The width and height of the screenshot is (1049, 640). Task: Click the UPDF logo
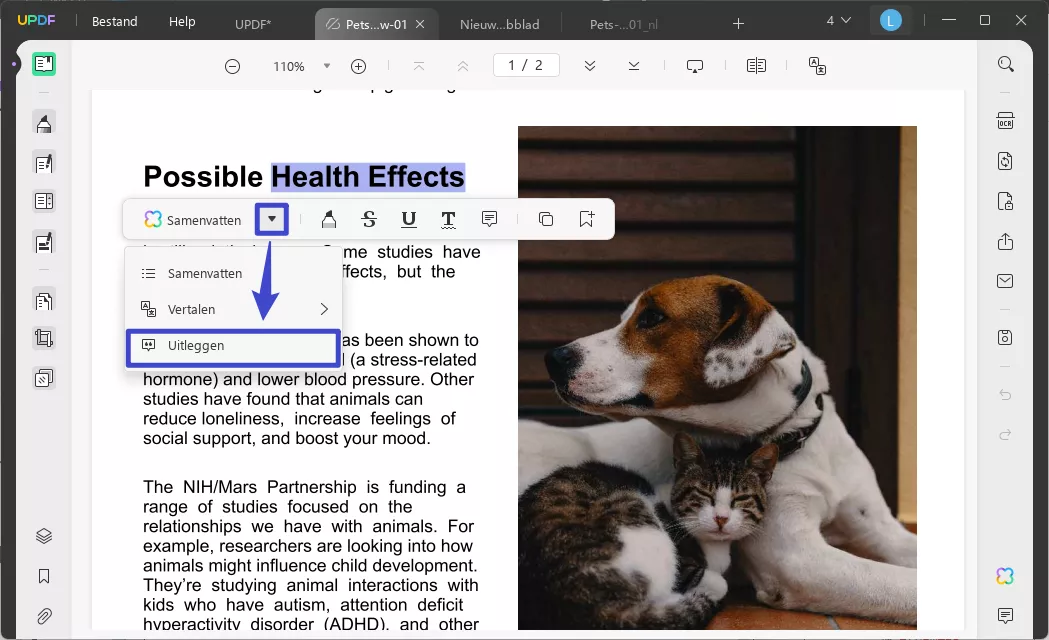click(x=36, y=20)
